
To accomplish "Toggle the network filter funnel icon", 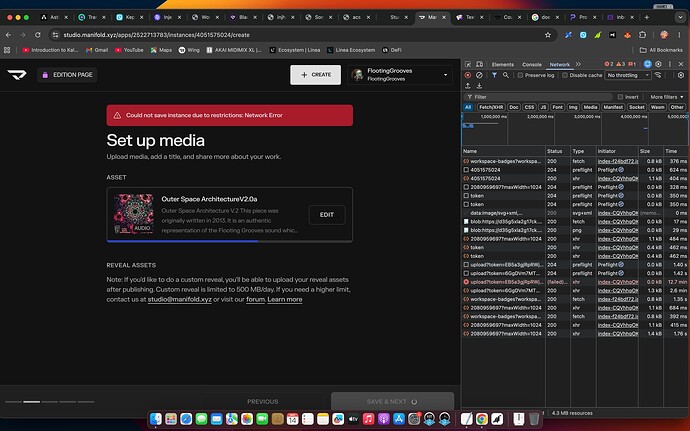I will pos(495,75).
